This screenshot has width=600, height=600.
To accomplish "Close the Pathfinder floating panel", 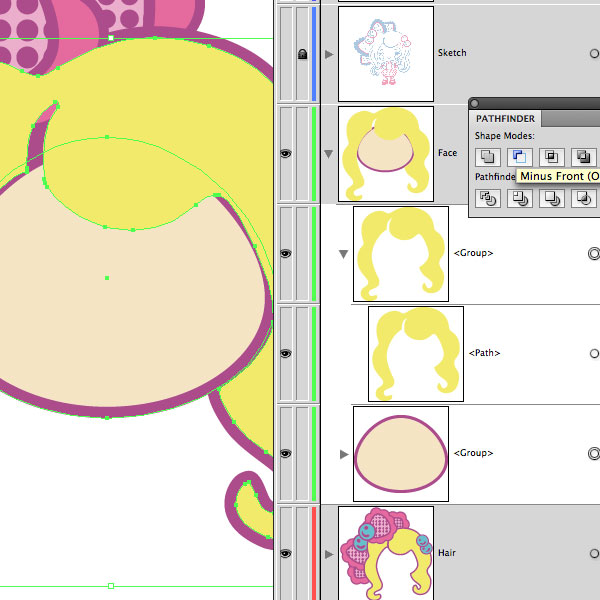I will point(474,103).
